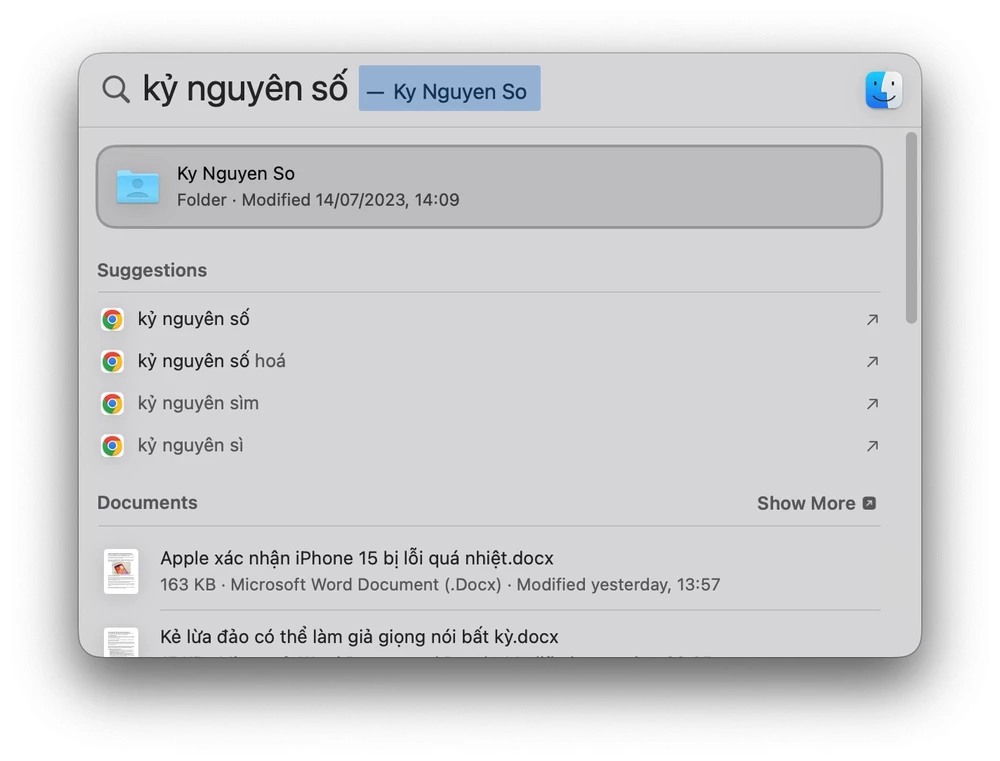Open the Finder icon at top right

click(884, 90)
